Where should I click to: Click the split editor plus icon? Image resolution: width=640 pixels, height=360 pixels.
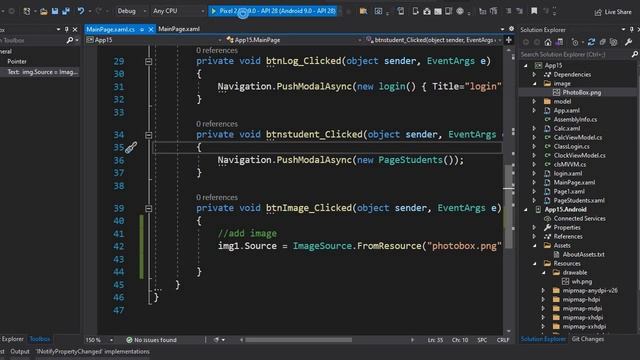(x=509, y=40)
